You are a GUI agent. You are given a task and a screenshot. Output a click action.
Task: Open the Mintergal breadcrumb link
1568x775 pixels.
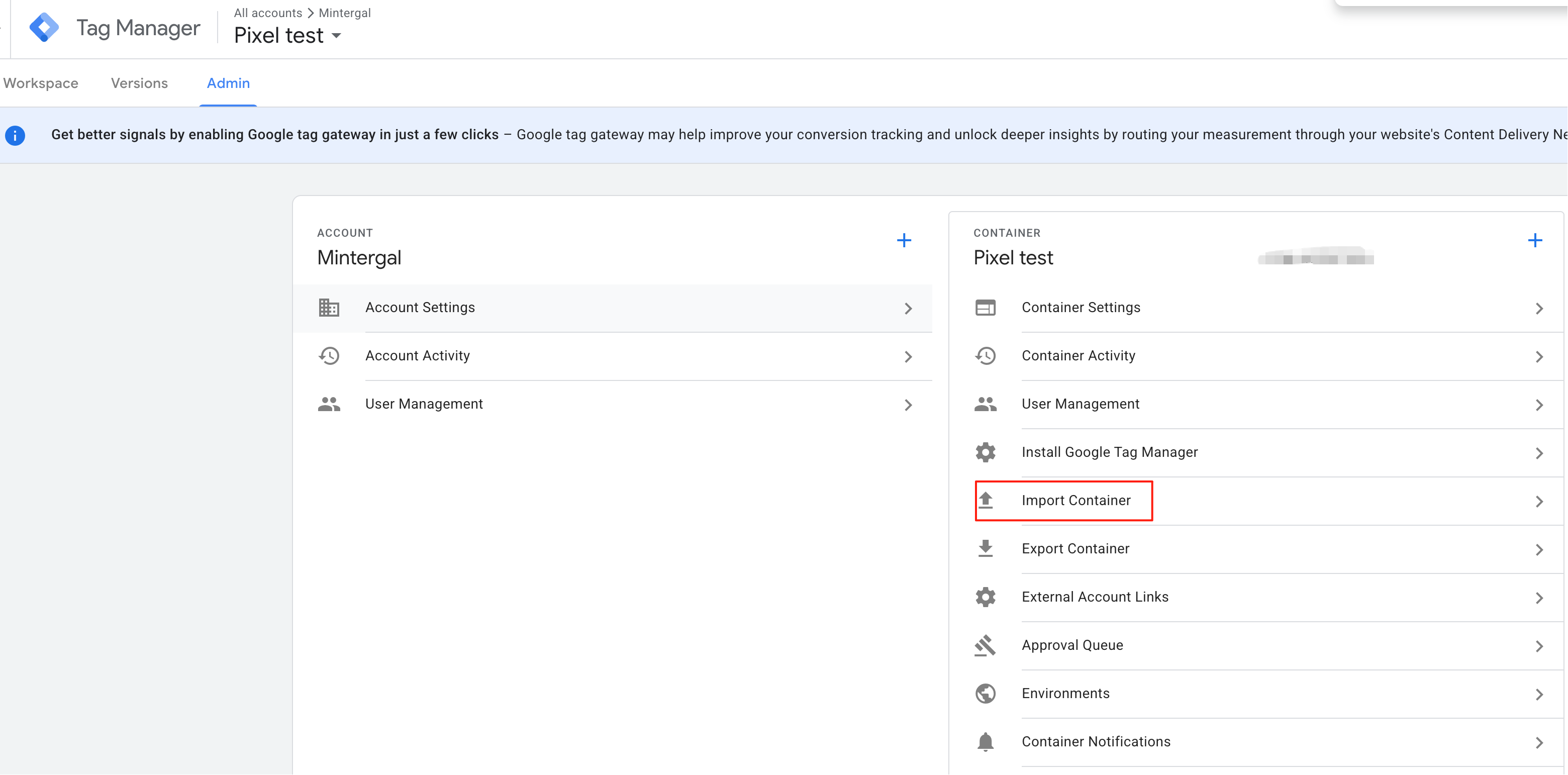click(x=345, y=13)
